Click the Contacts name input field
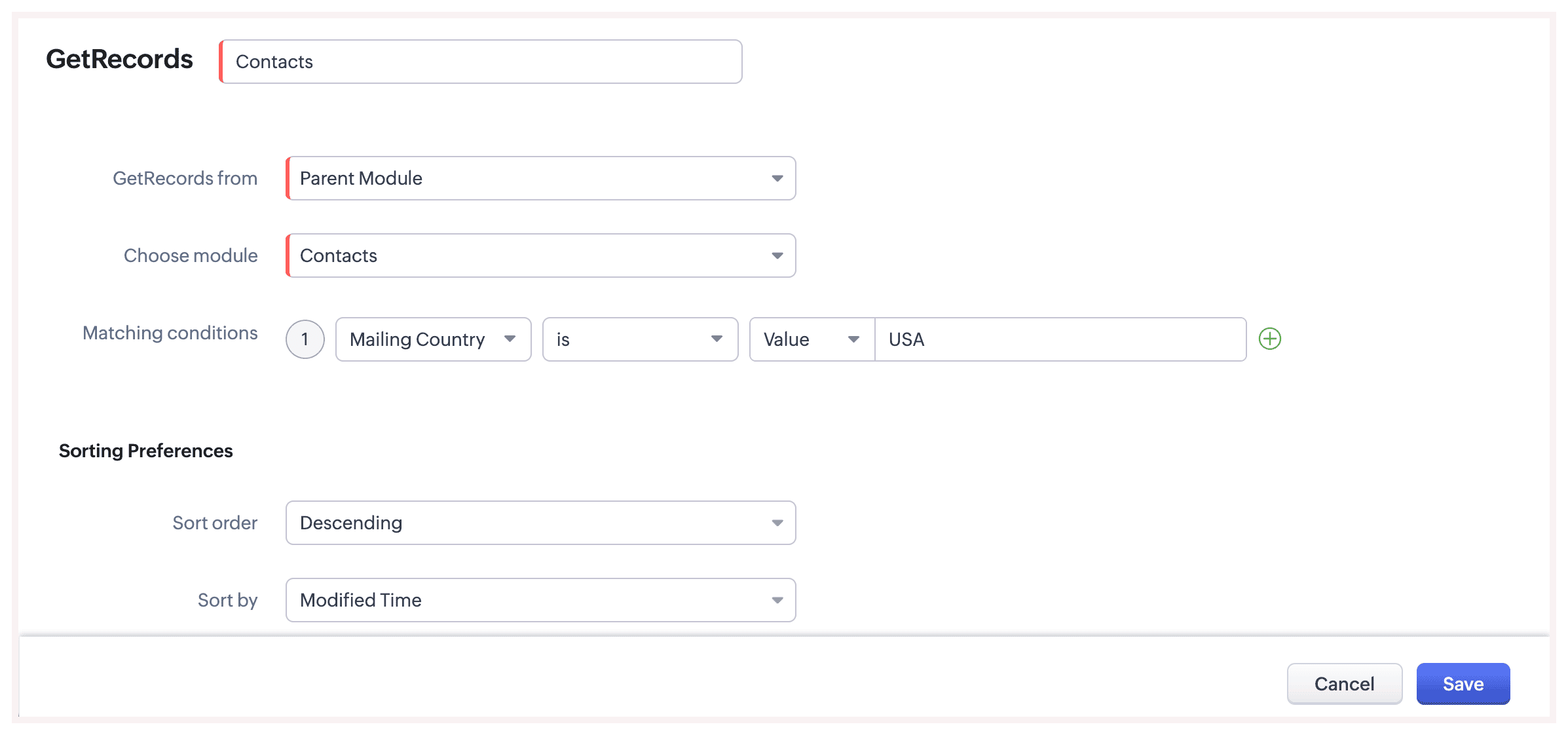The height and width of the screenshot is (735, 1568). [481, 62]
